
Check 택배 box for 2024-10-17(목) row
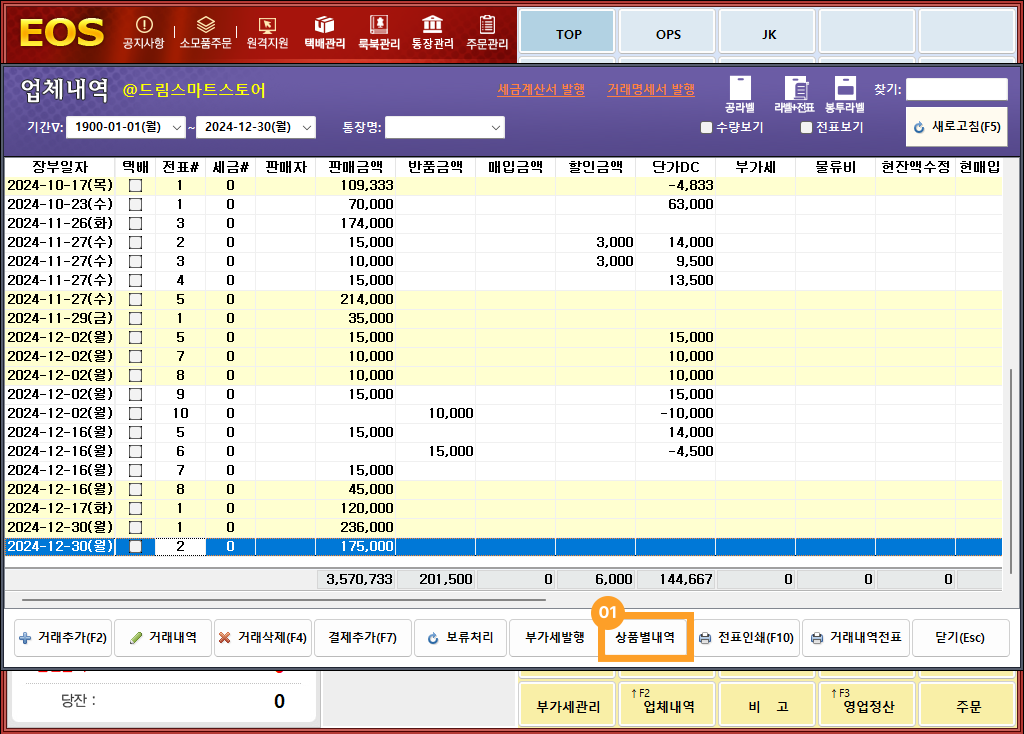point(135,185)
